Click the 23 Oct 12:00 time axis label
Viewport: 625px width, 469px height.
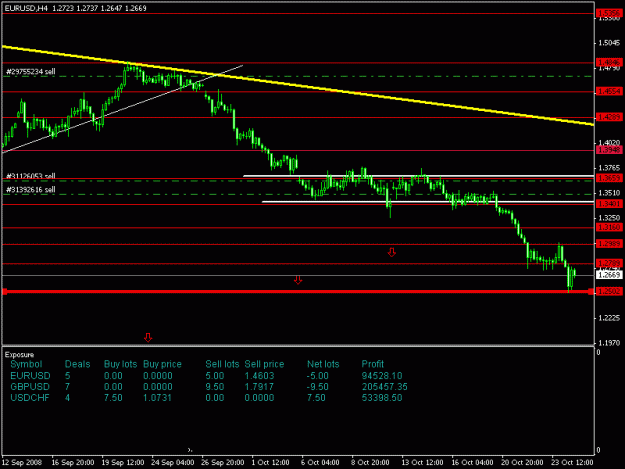(x=572, y=463)
